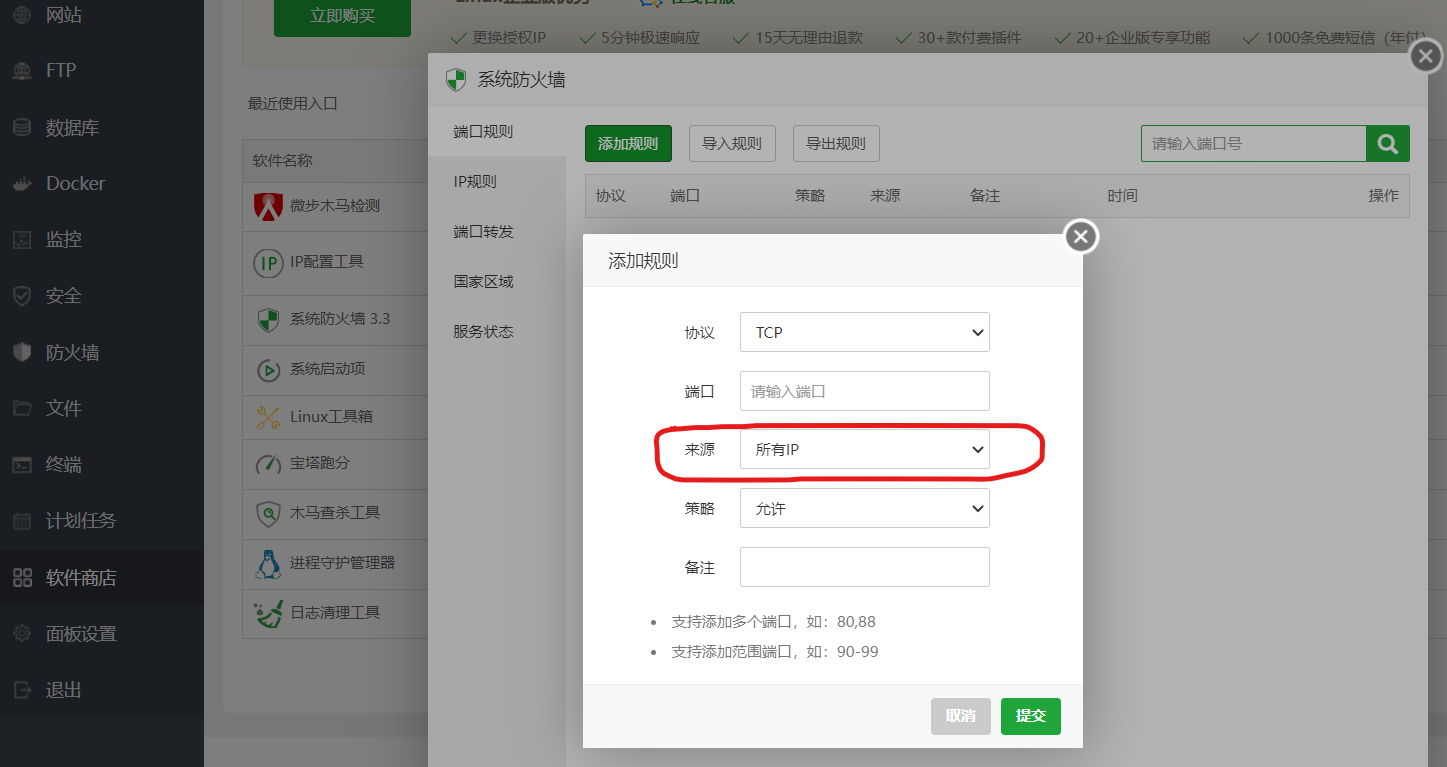Click the FTP sidebar icon
Viewport: 1447px width, 767px height.
[x=22, y=71]
